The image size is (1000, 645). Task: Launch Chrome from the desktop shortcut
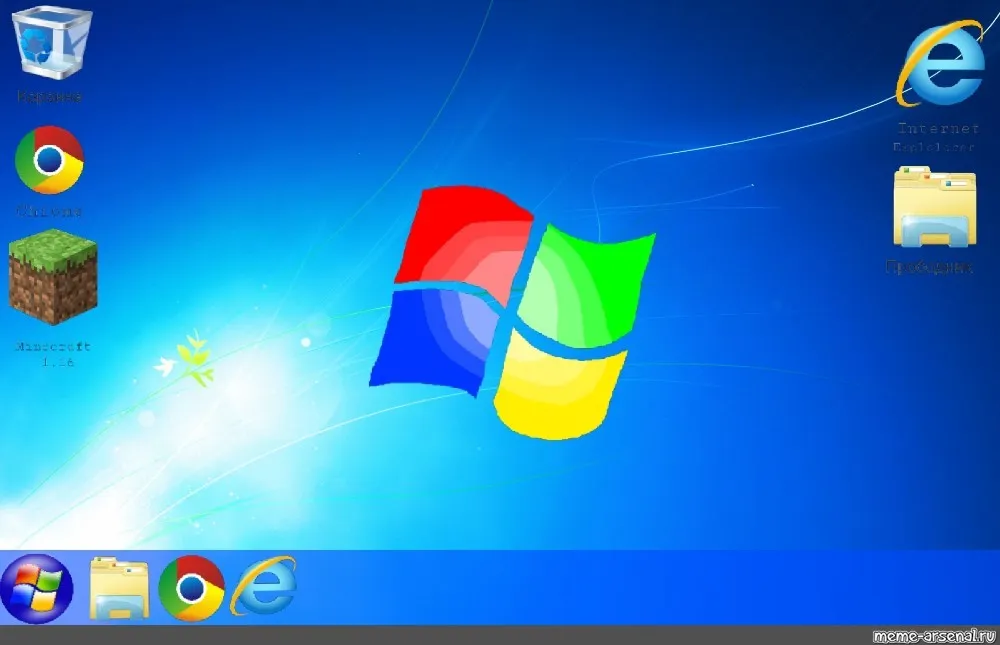(49, 159)
